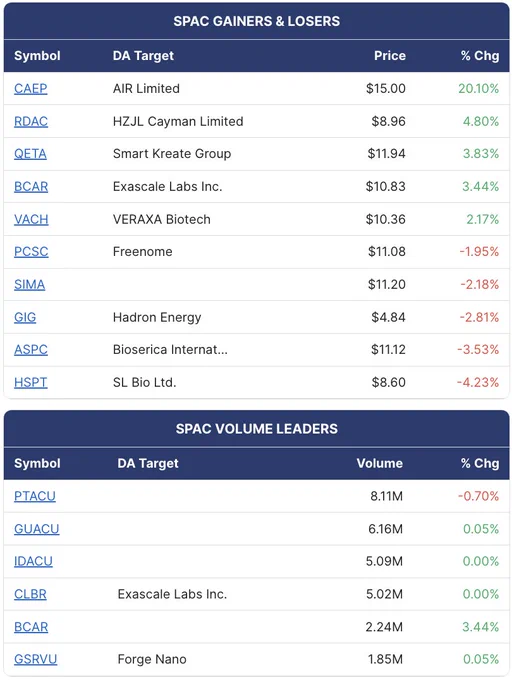The width and height of the screenshot is (512, 680).
Task: Open BCAR link in Volume Leaders table
Action: (31, 627)
